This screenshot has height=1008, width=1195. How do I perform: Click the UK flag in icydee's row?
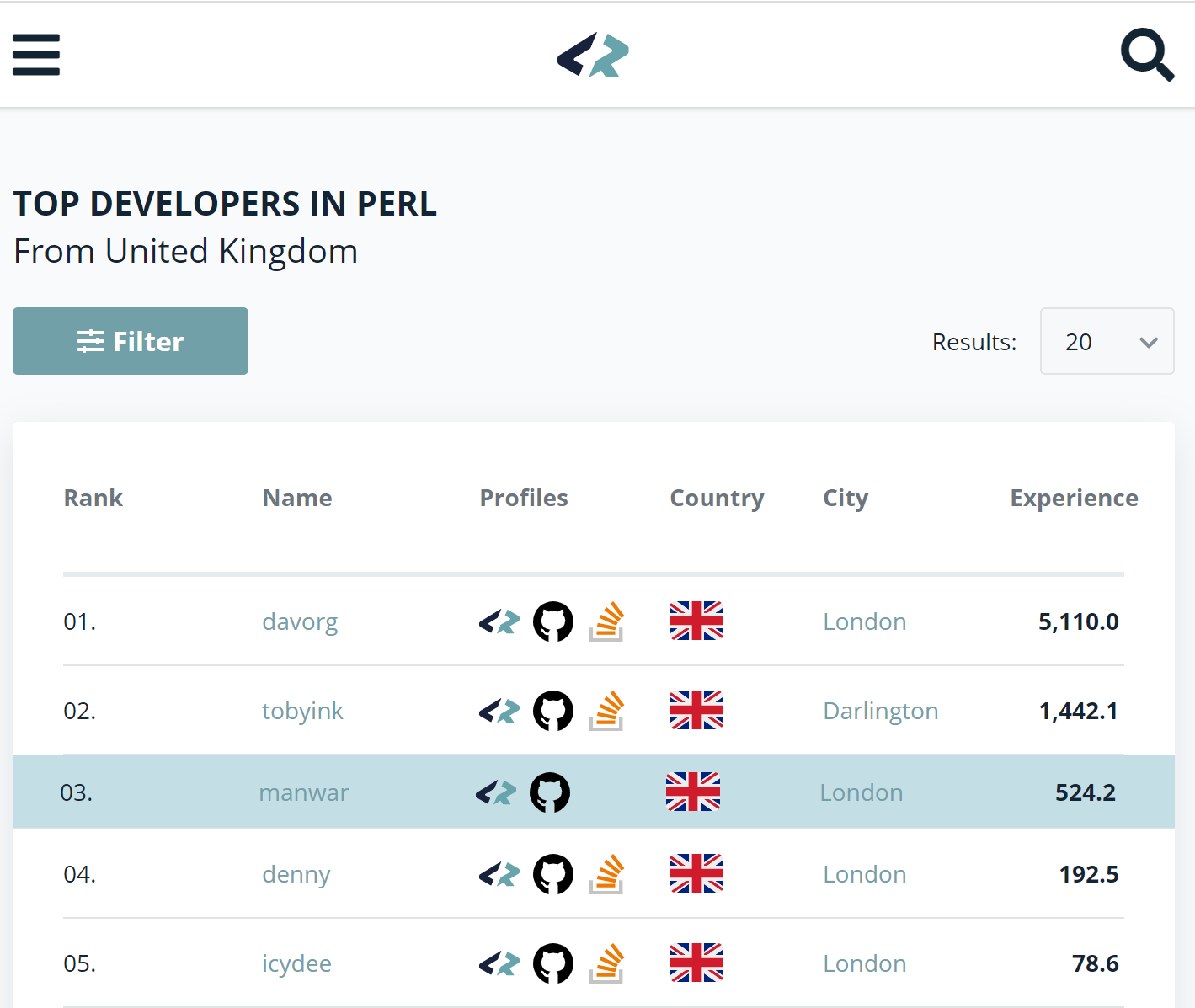pos(696,963)
